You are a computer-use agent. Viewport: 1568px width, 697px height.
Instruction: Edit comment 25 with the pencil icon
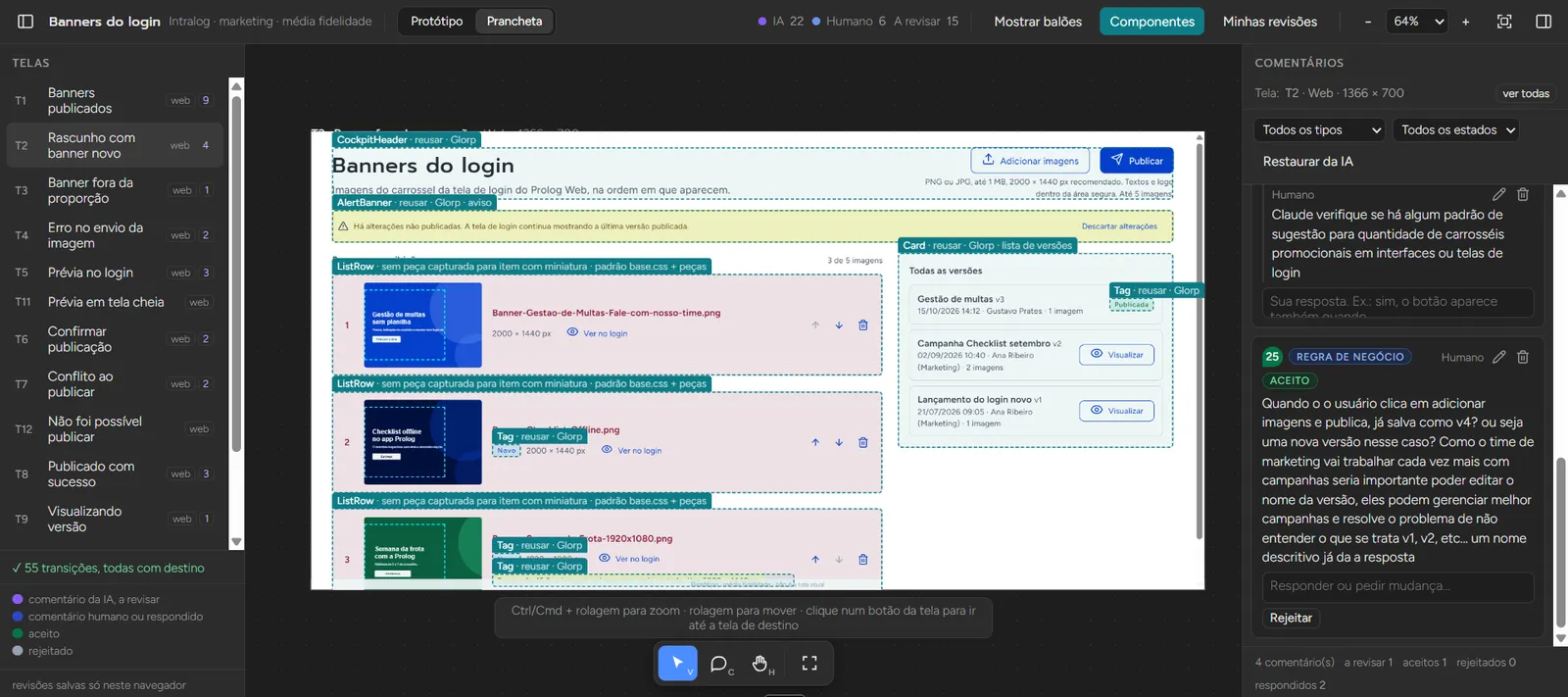(x=1498, y=357)
